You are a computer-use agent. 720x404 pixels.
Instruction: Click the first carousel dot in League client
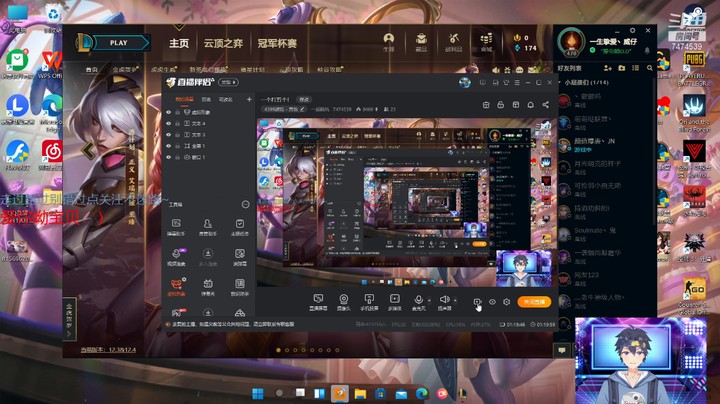tap(278, 350)
